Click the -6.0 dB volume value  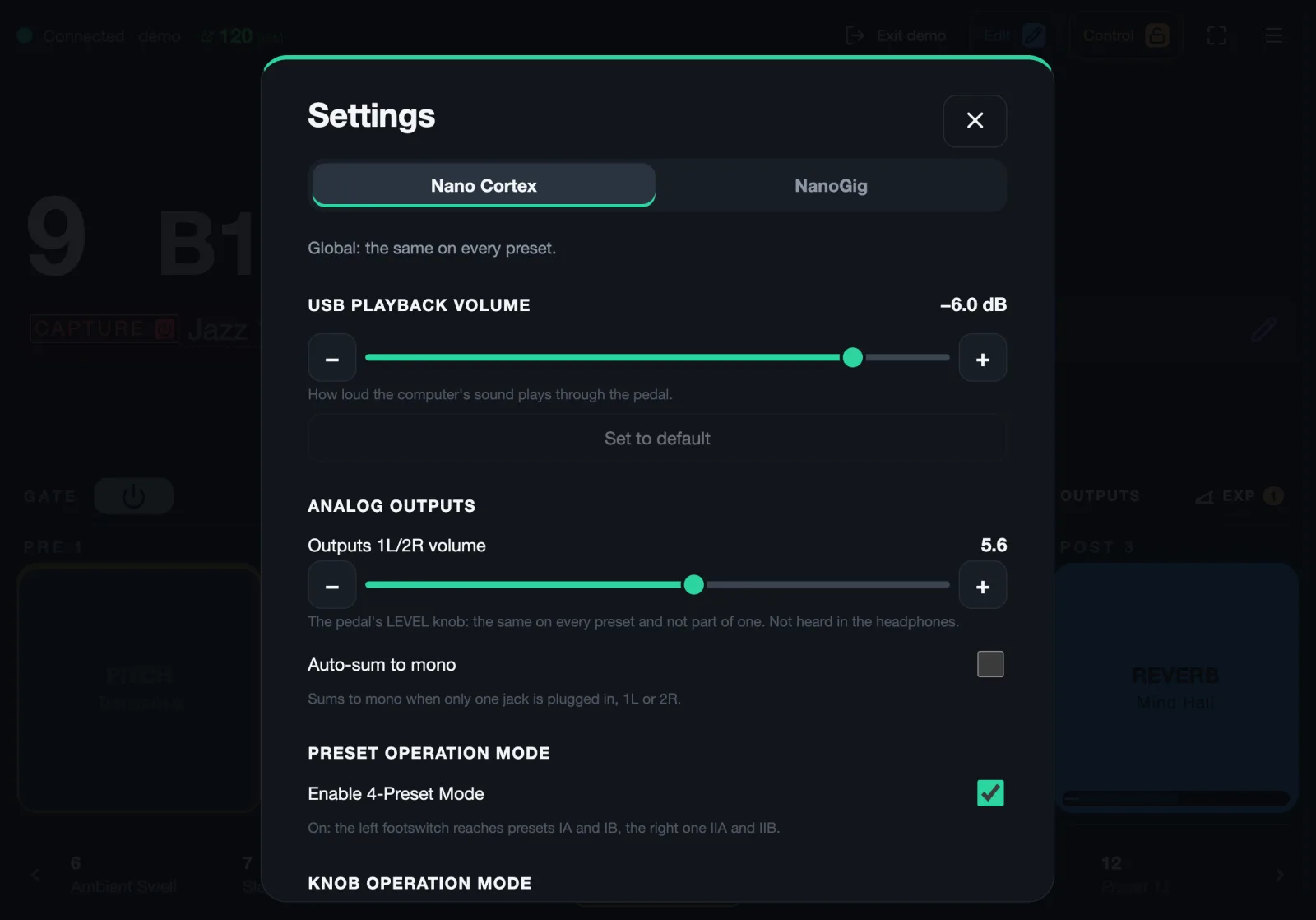[x=974, y=305]
